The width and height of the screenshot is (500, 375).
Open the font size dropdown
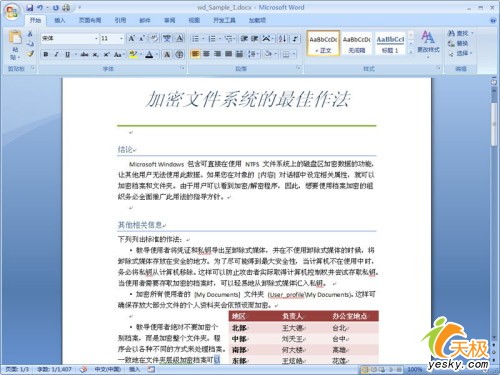click(x=121, y=39)
